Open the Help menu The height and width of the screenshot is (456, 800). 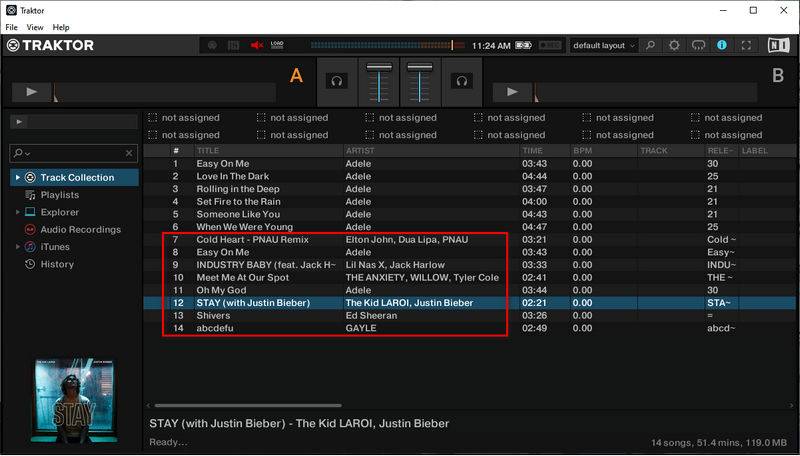[x=61, y=28]
